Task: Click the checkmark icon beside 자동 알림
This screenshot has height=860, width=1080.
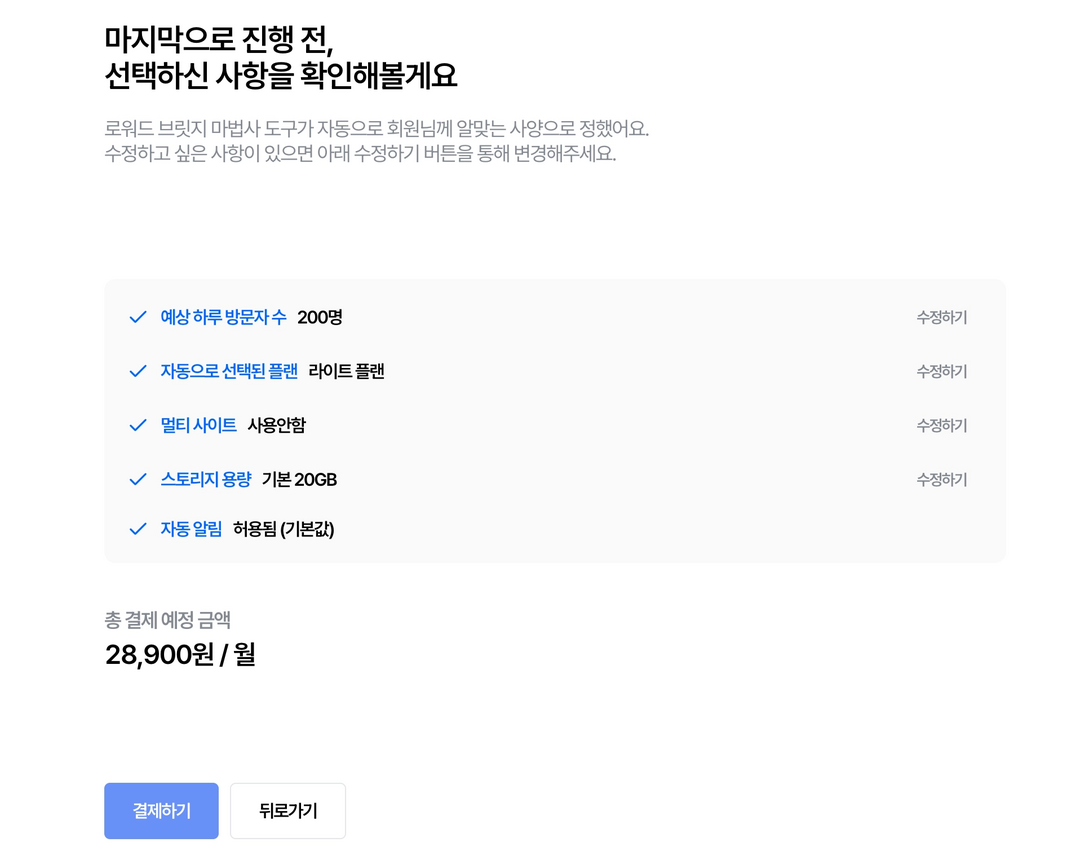Action: pyautogui.click(x=138, y=529)
